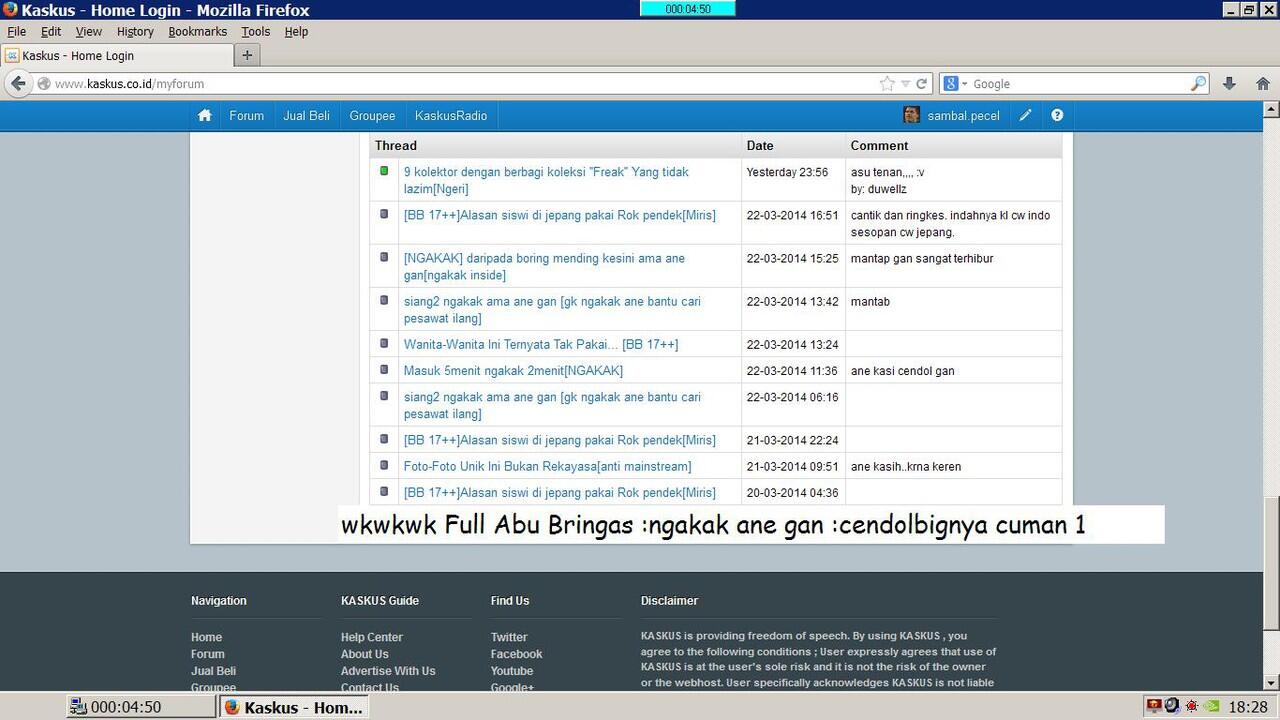This screenshot has width=1280, height=720.
Task: Click the comment 'ane kasi cendol gan'
Action: 902,370
